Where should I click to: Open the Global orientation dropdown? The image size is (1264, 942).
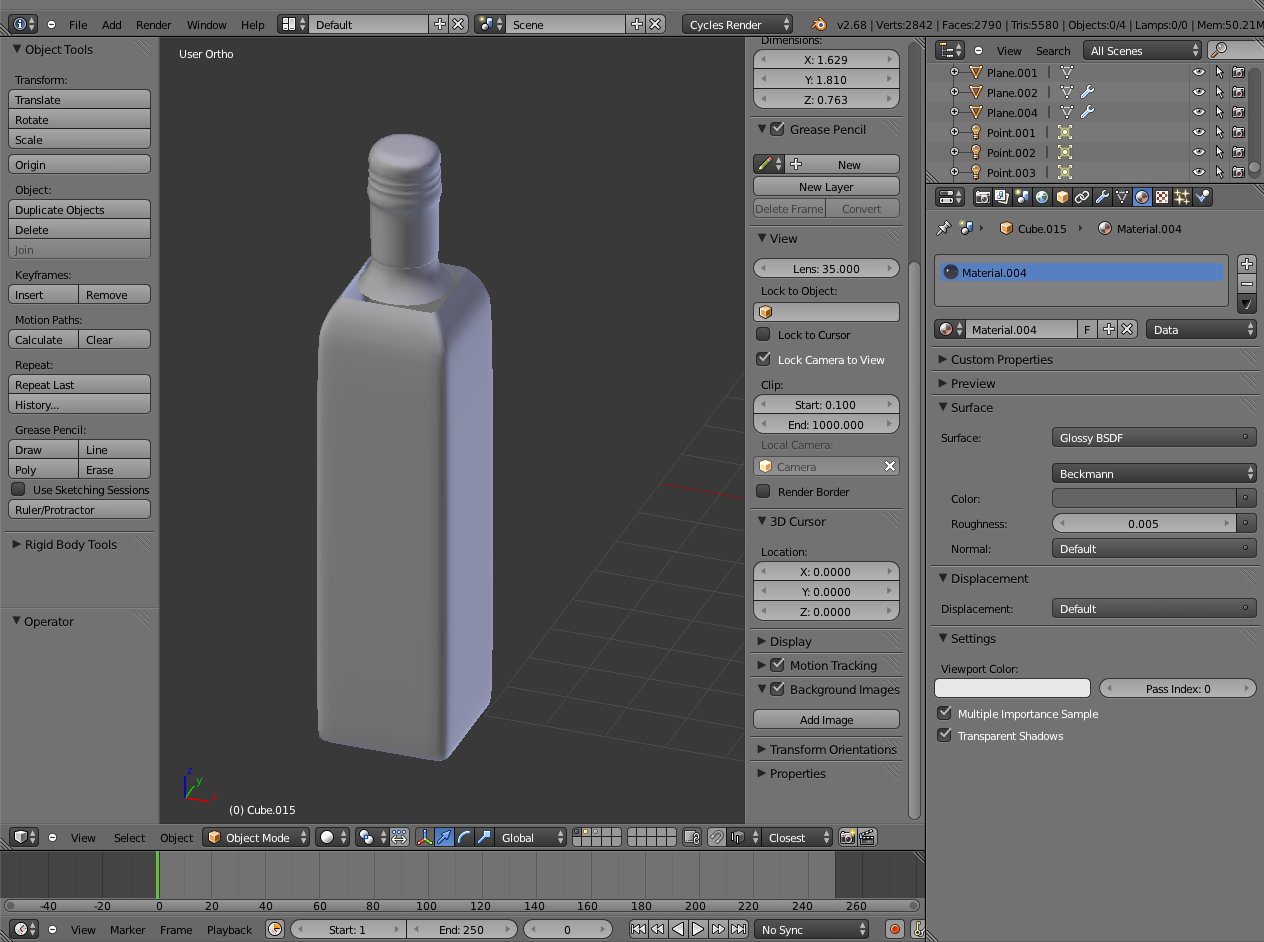[532, 837]
